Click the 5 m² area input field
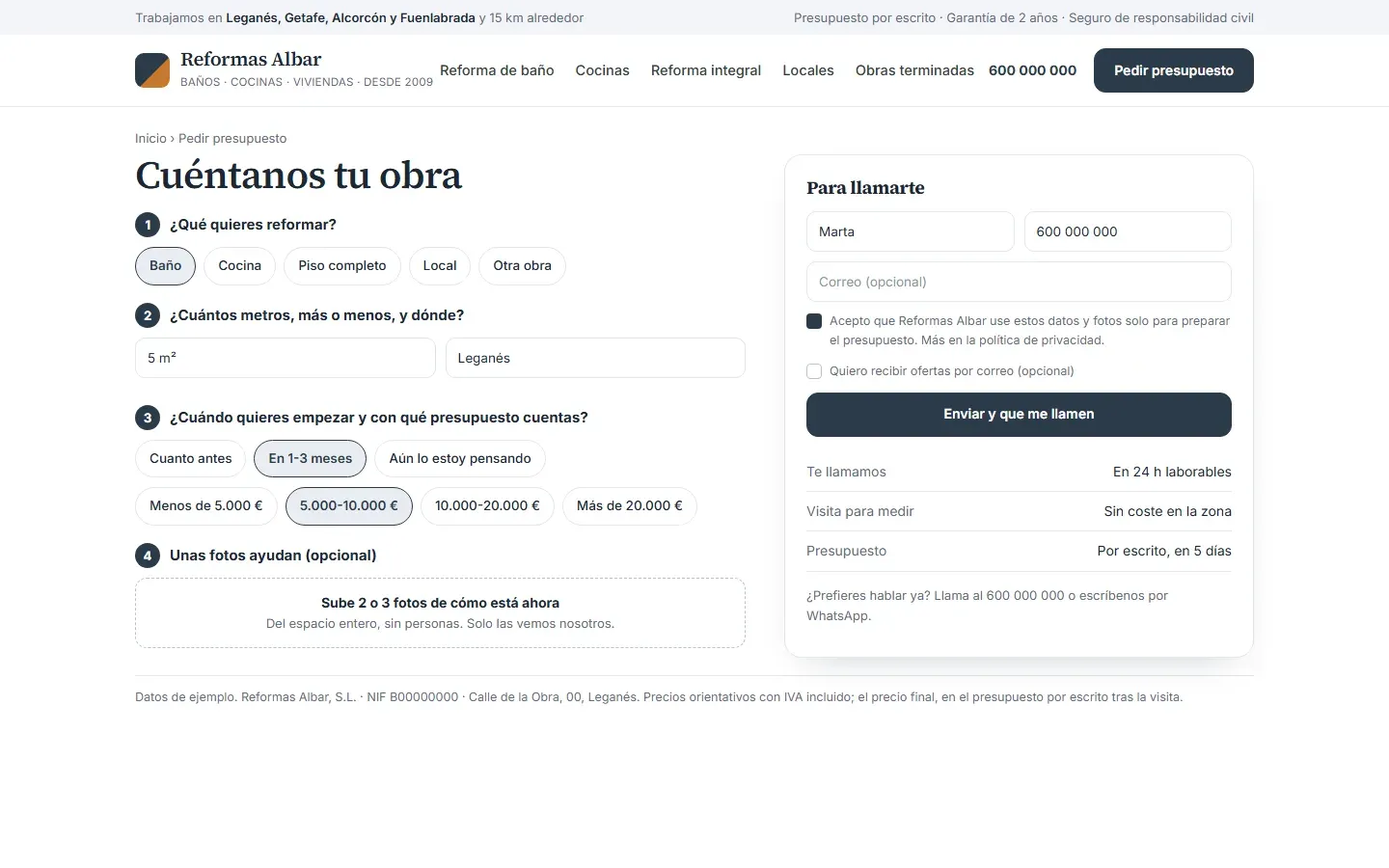The width and height of the screenshot is (1389, 868). tap(286, 358)
